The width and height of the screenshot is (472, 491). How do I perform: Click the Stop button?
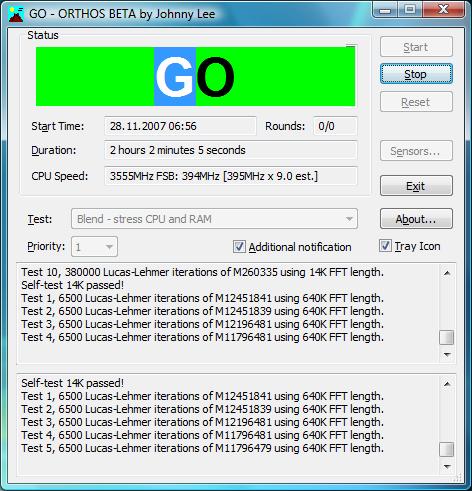[x=416, y=74]
